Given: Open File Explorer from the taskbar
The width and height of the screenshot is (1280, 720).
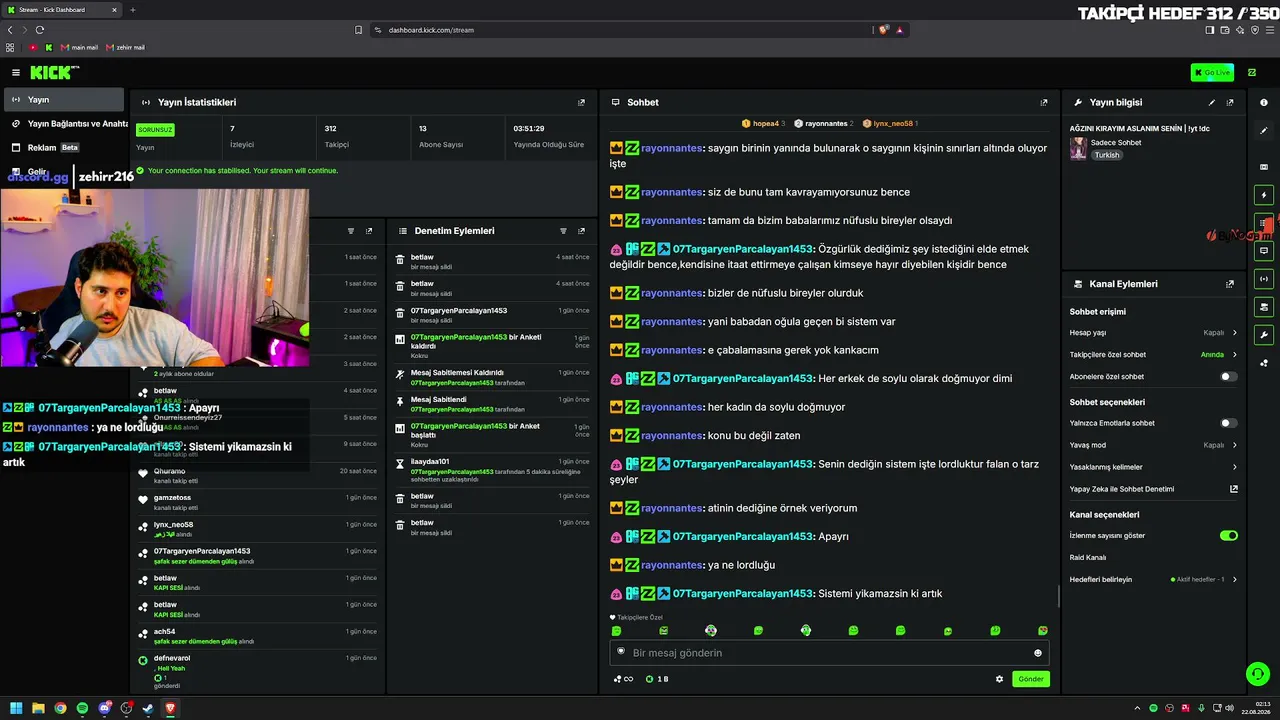Looking at the screenshot, I should point(38,708).
